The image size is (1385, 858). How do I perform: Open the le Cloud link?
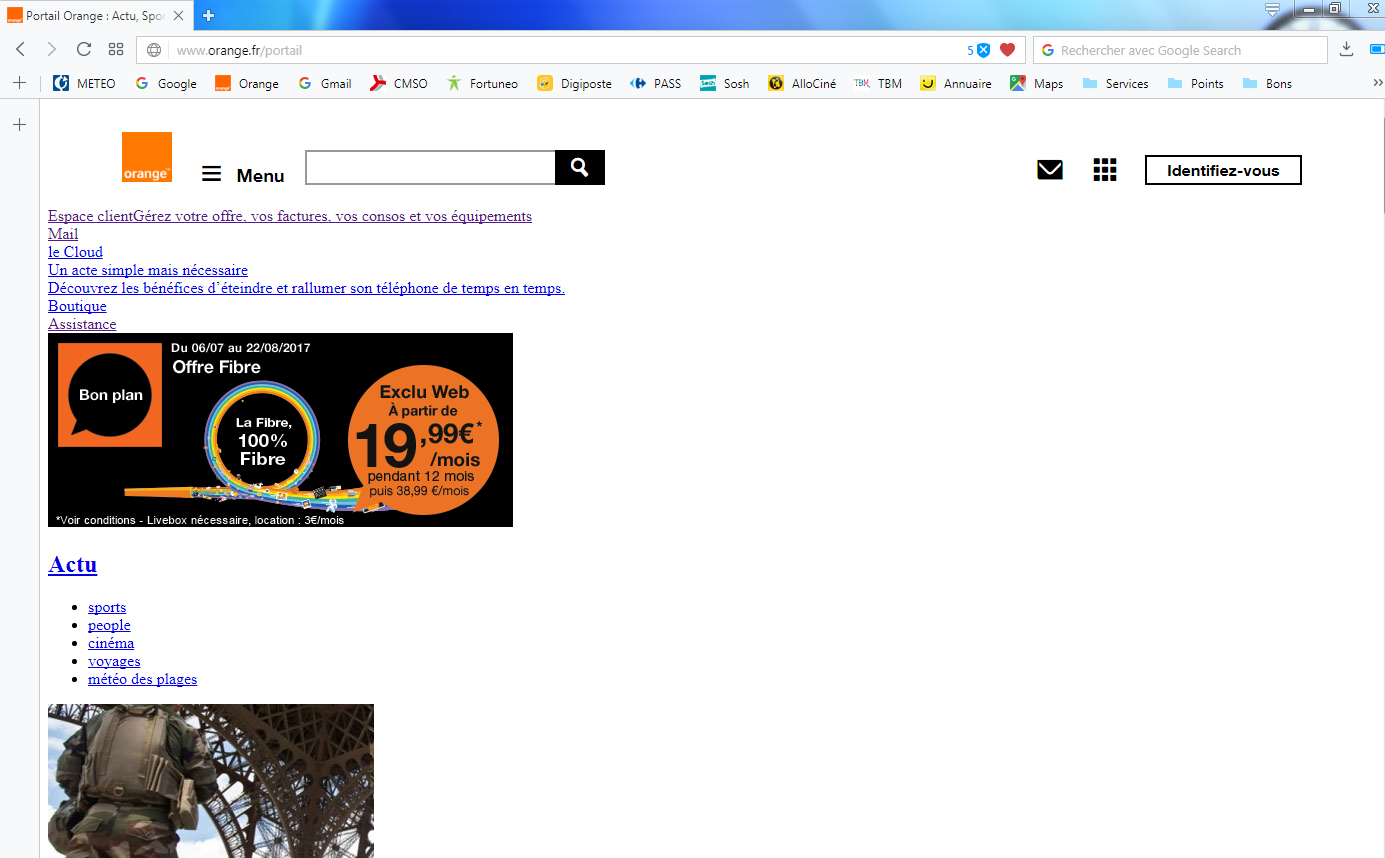click(75, 252)
